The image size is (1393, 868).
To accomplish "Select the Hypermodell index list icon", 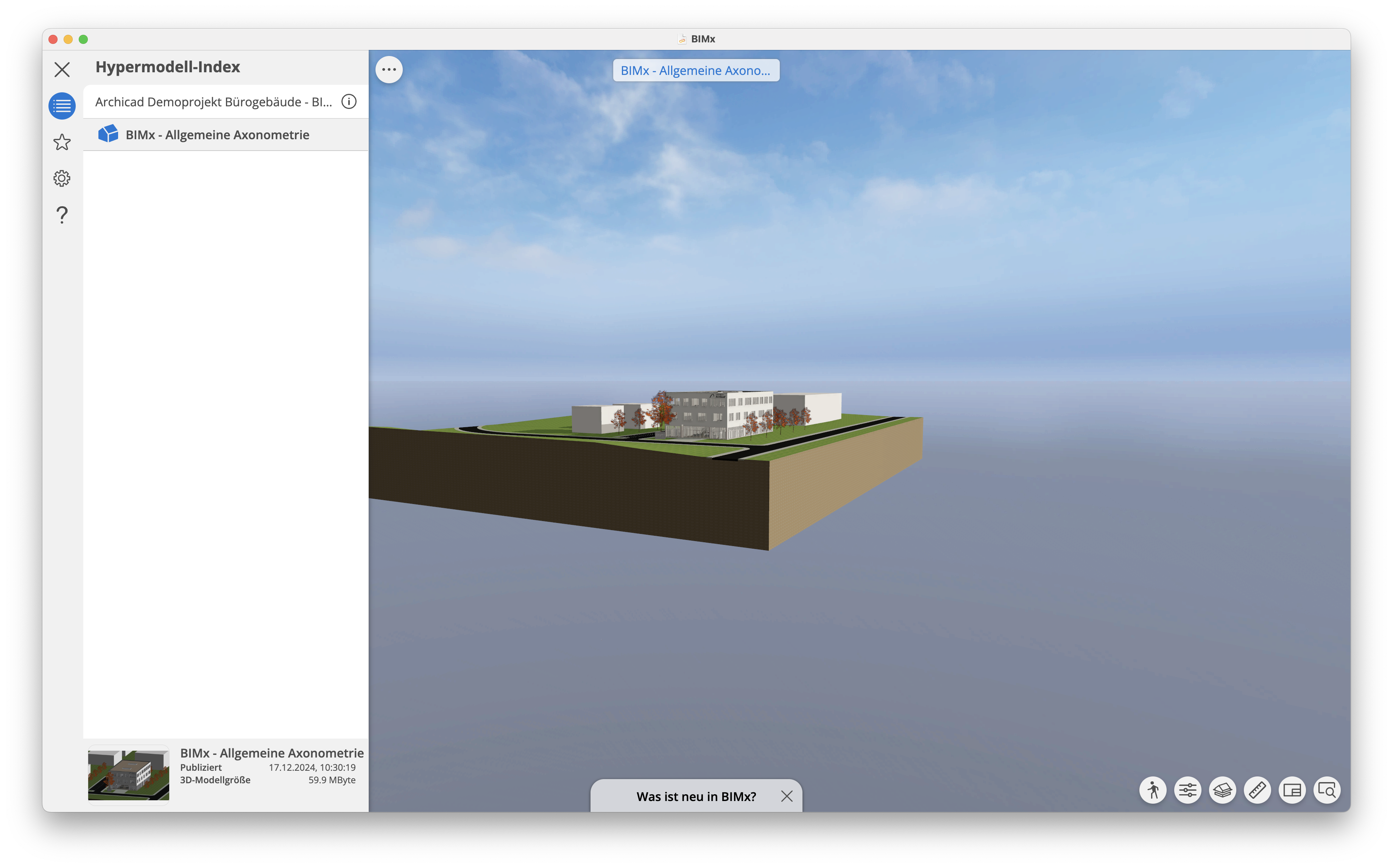I will click(x=62, y=106).
